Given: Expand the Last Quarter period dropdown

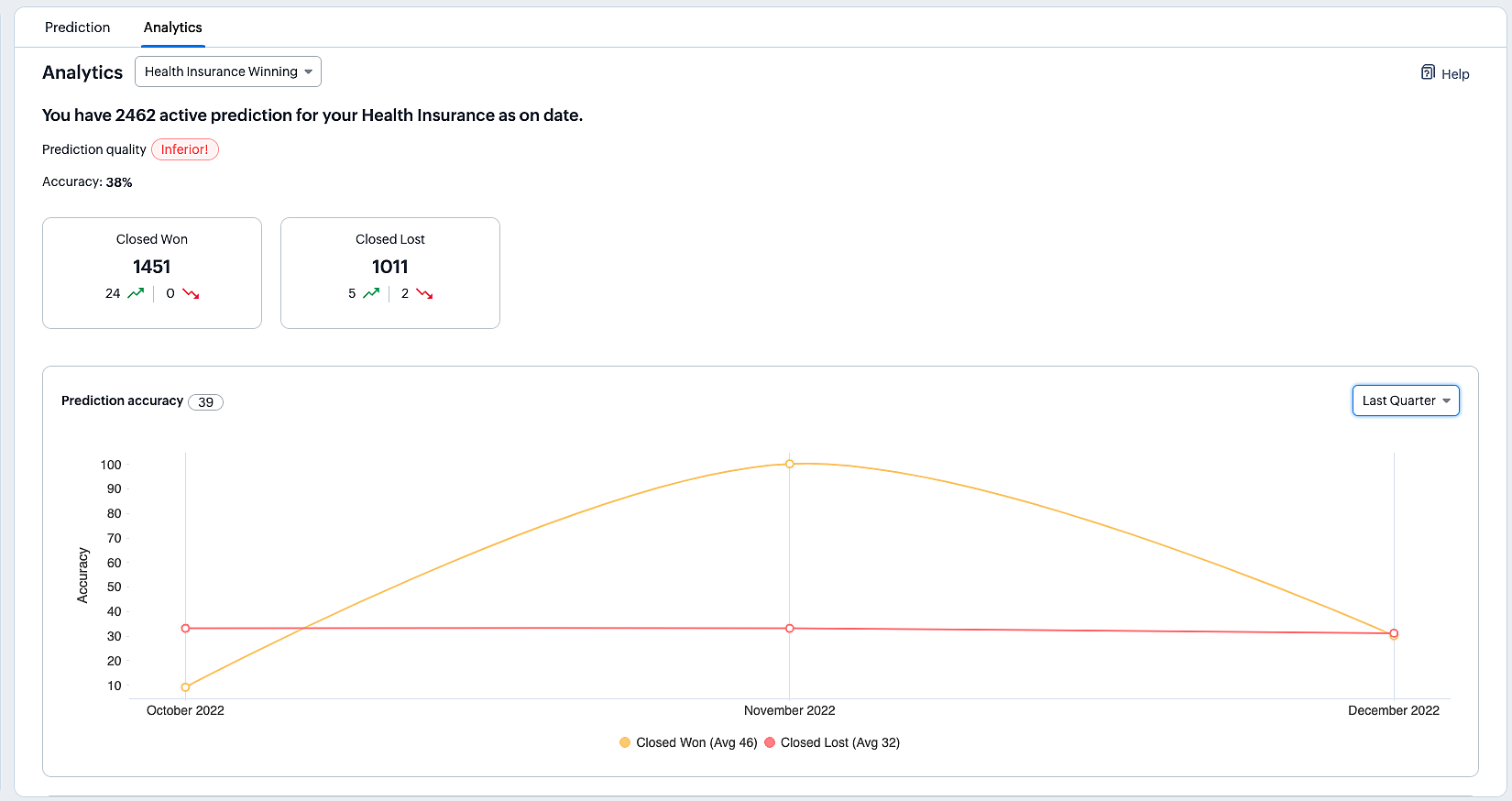Looking at the screenshot, I should point(1406,400).
